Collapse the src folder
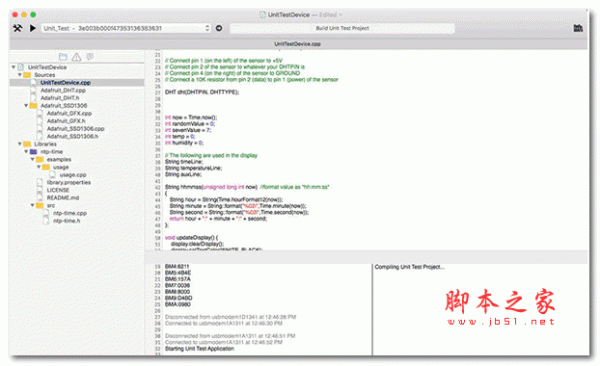 33,205
